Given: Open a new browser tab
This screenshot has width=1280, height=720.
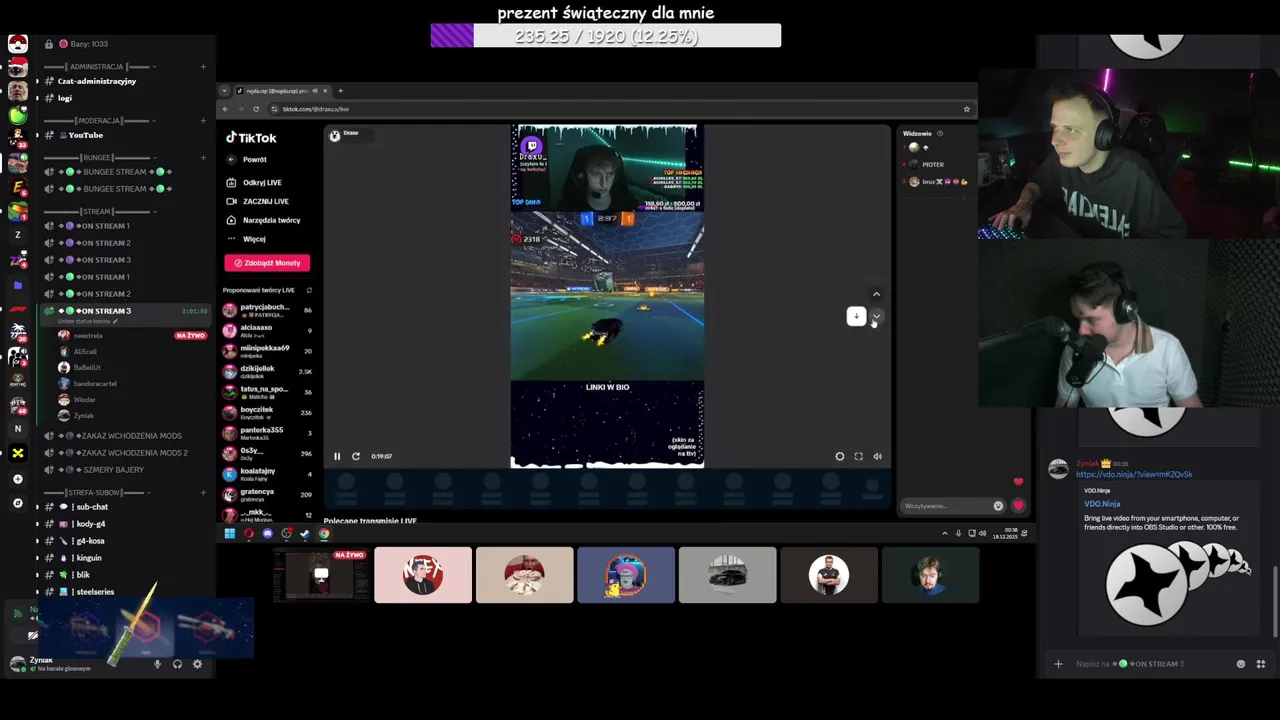Looking at the screenshot, I should [340, 91].
